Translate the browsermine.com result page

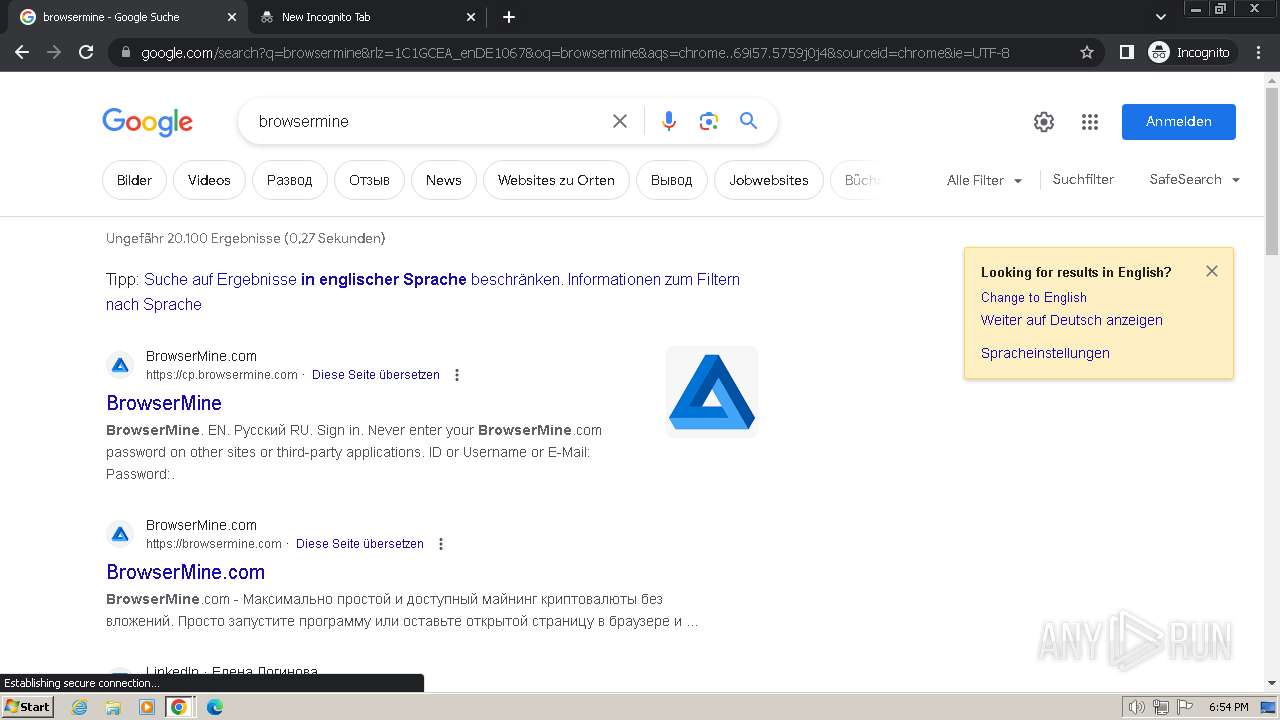pyautogui.click(x=360, y=544)
